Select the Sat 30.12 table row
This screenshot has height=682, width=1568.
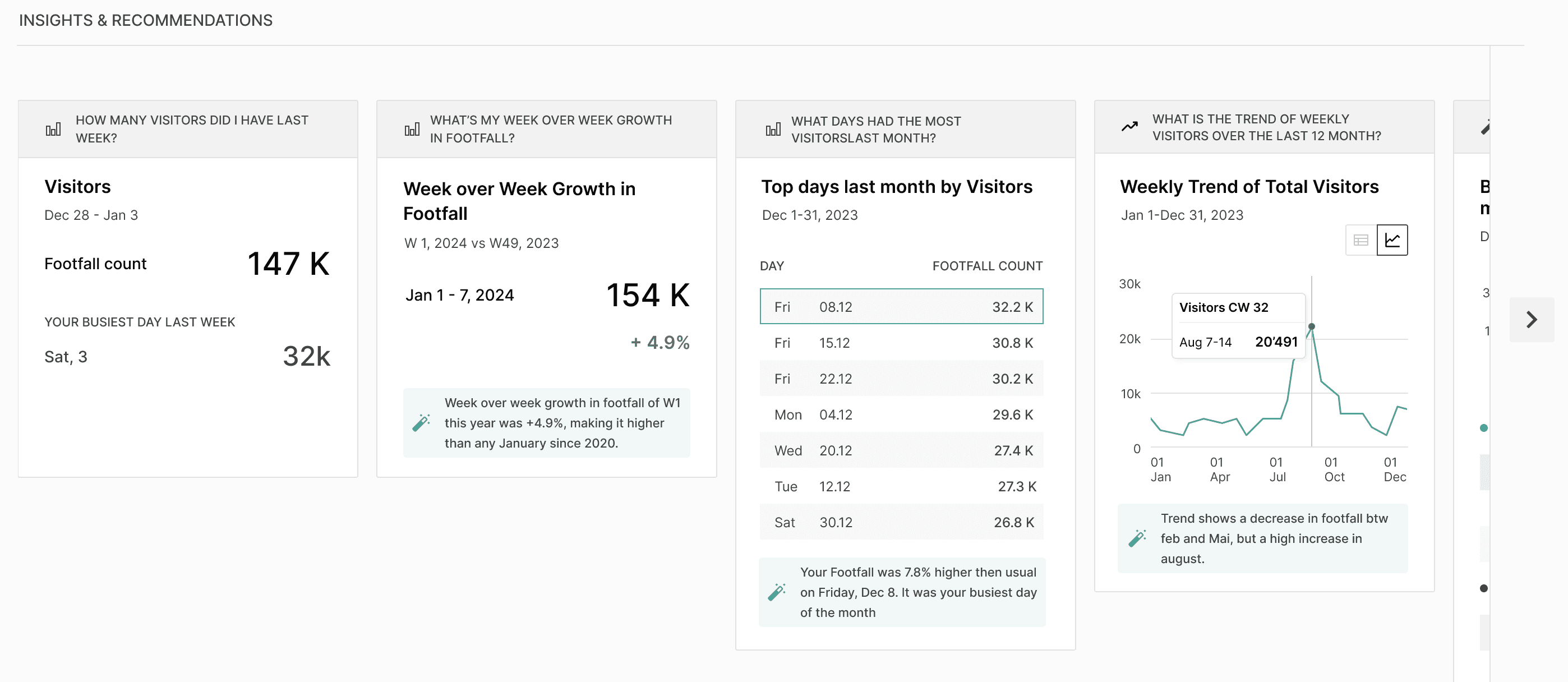coord(901,522)
